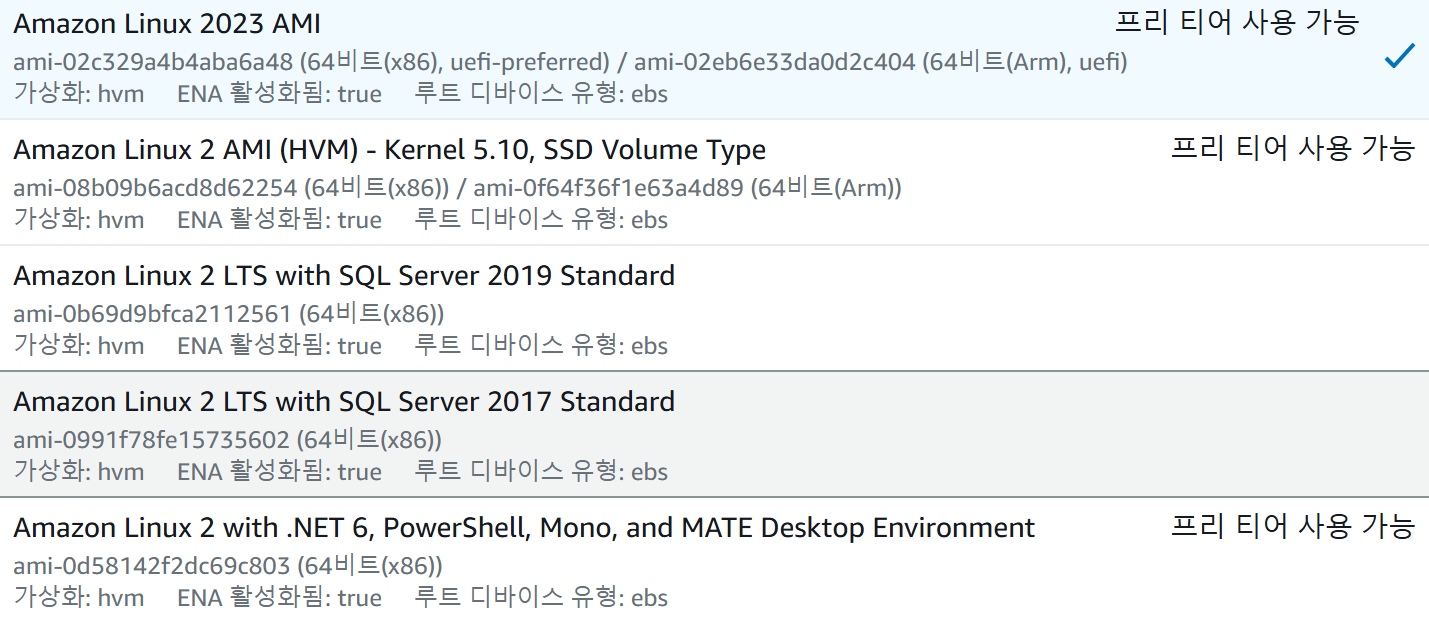Choose Amazon Linux 2 LTS with SQL Server 2019 Standard

[x=344, y=276]
